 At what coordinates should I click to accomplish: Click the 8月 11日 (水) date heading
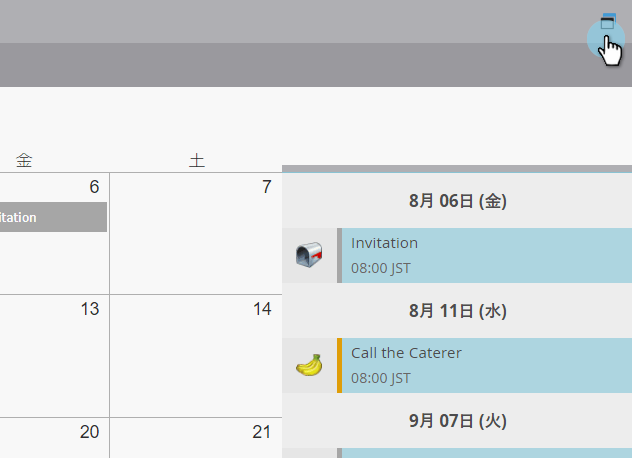click(457, 311)
